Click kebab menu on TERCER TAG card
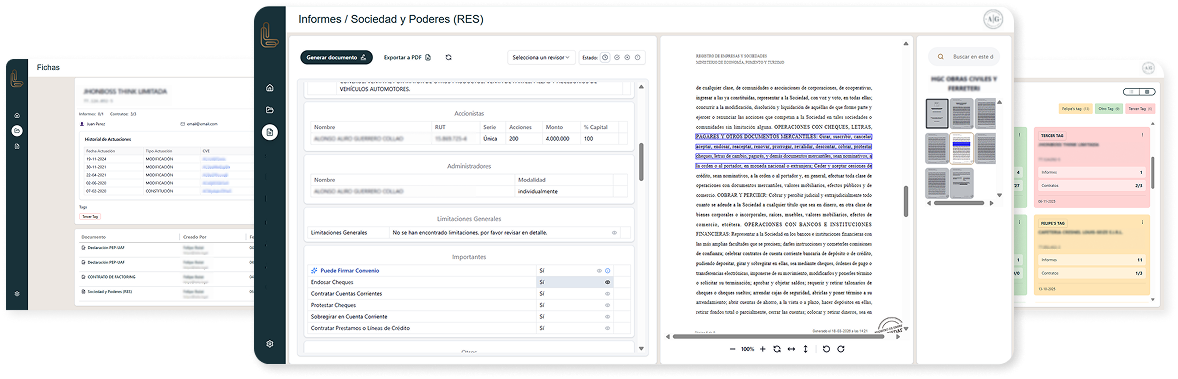This screenshot has width=1178, height=379. pyautogui.click(x=1143, y=135)
